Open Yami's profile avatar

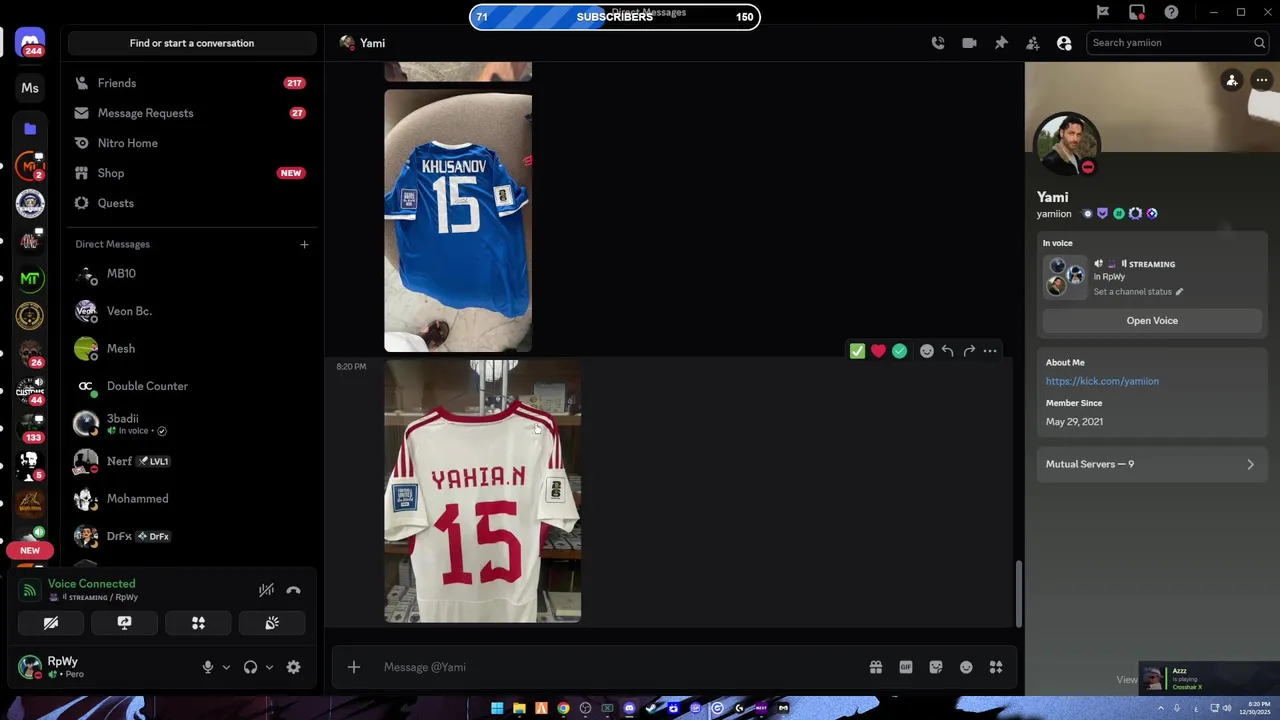pyautogui.click(x=1067, y=144)
